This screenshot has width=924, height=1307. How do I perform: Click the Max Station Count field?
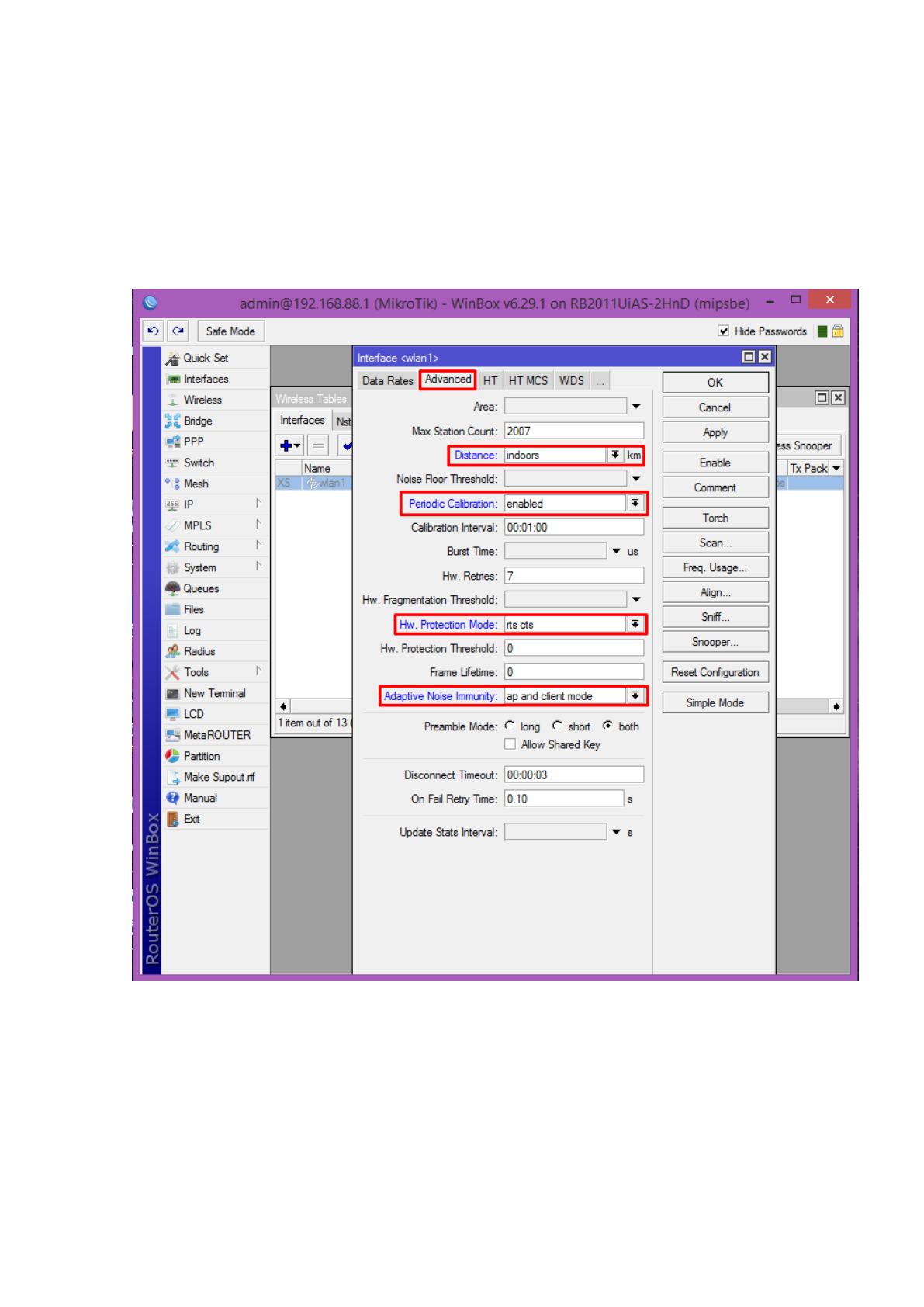tap(574, 432)
